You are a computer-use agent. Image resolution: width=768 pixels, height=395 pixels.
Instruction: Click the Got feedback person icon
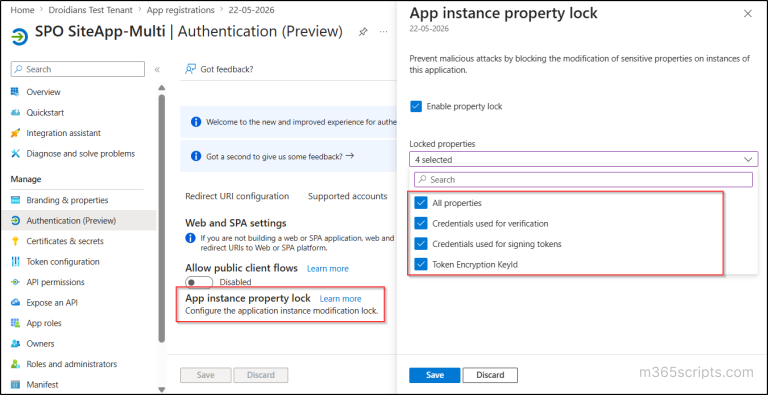point(191,69)
